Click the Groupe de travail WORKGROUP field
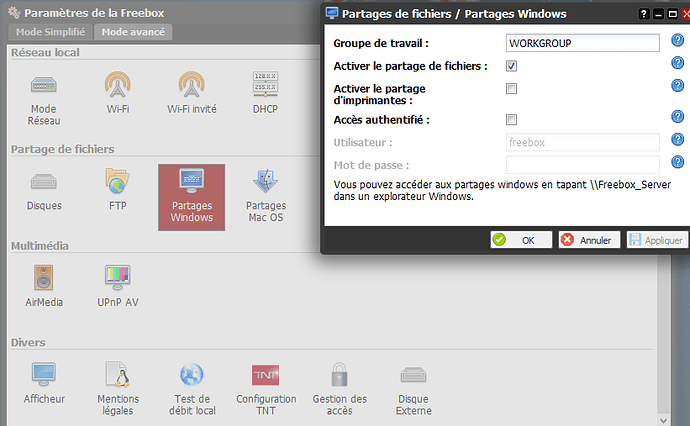This screenshot has height=426, width=690. (x=583, y=43)
